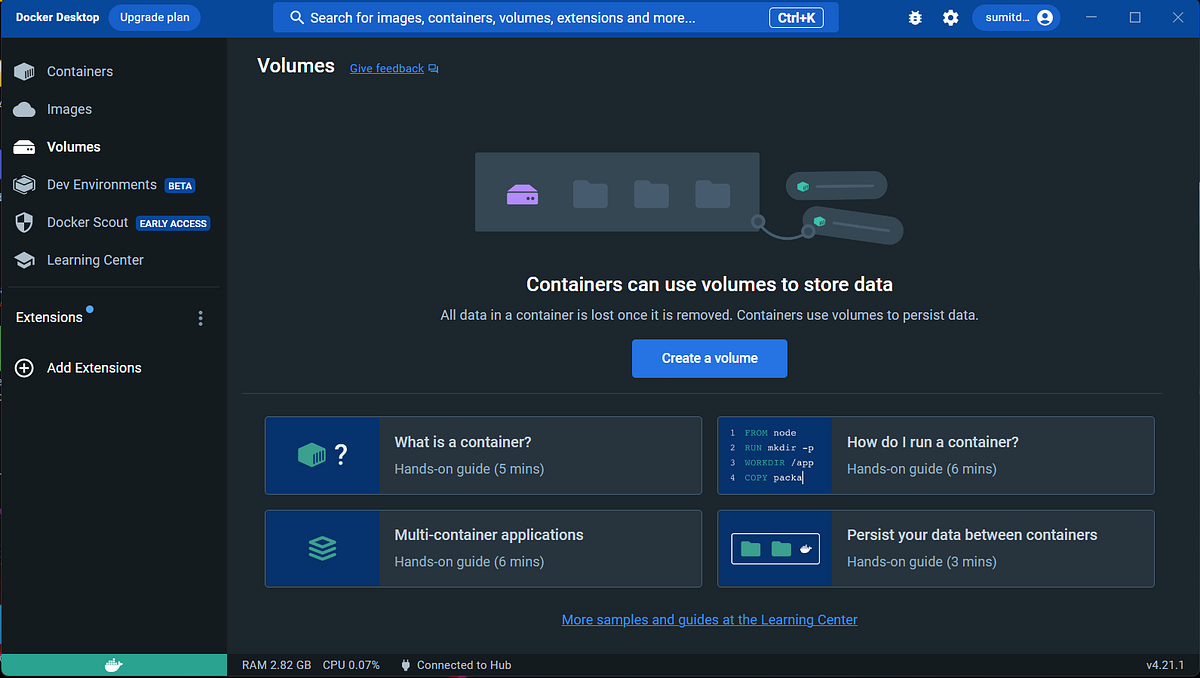
Task: Click the Add Extensions plus icon
Action: (x=24, y=368)
